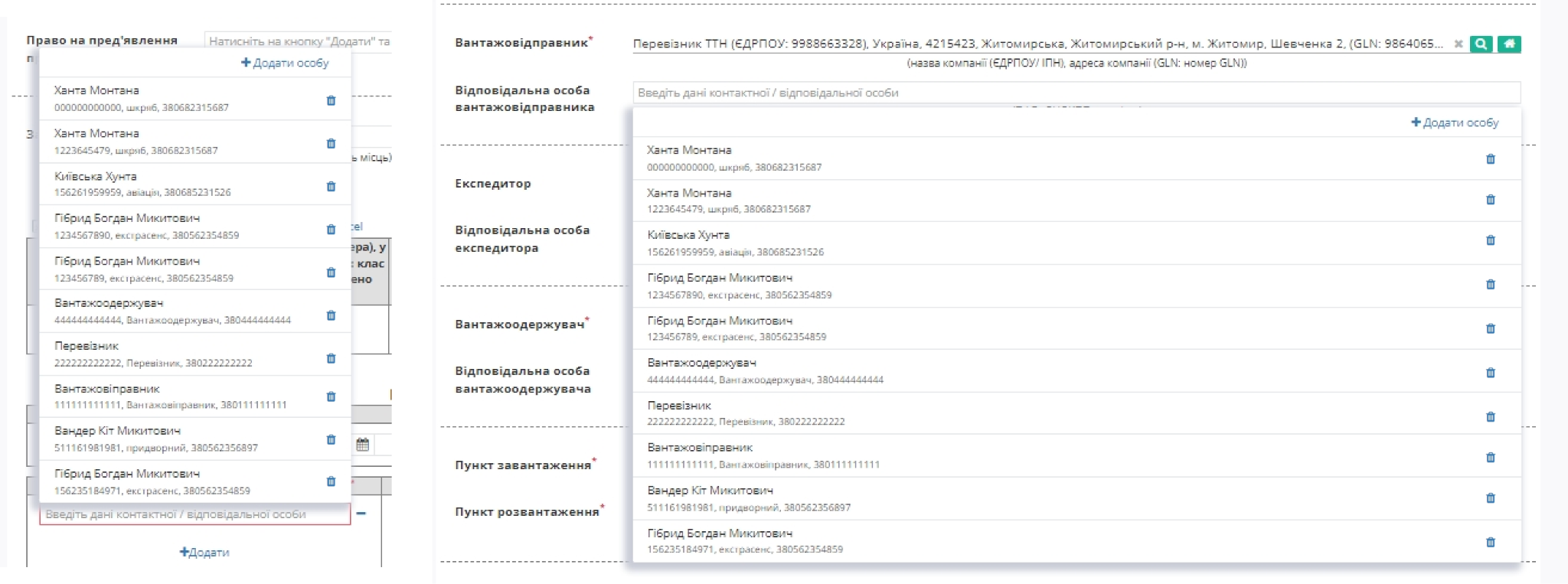The height and width of the screenshot is (584, 1568).
Task: Delete Ханта Монтана 1223645479 in вантажовідправник contact list
Action: 1490,200
